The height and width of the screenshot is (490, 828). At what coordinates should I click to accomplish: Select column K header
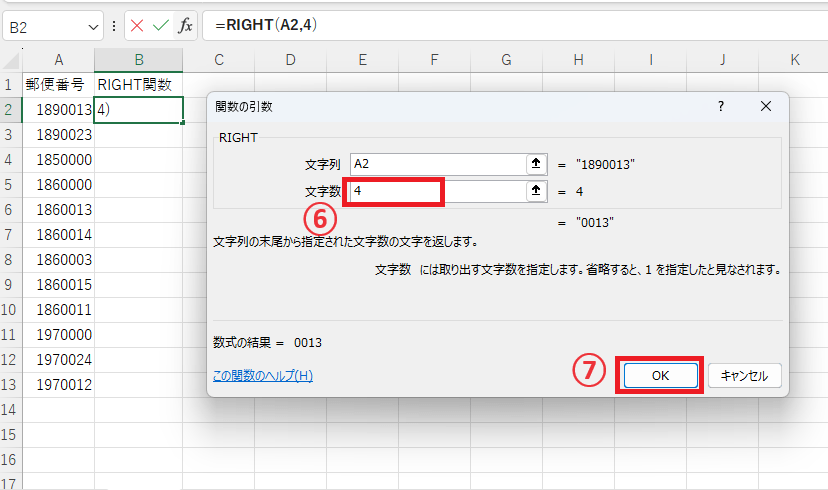pos(794,60)
